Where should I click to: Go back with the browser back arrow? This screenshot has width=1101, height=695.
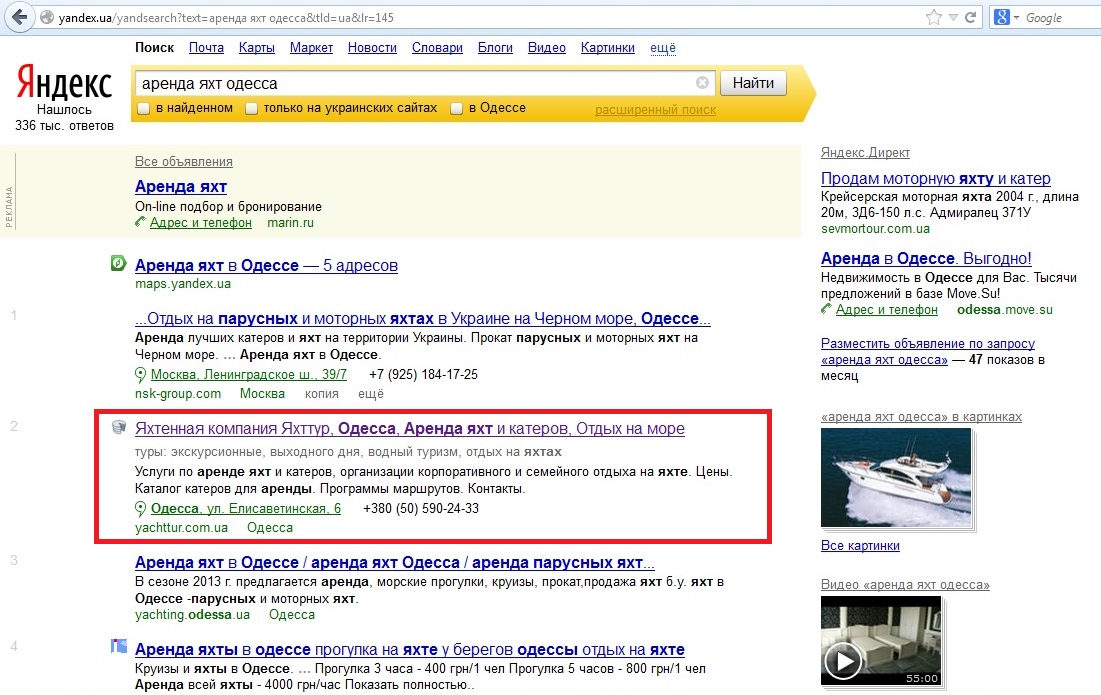pyautogui.click(x=20, y=17)
